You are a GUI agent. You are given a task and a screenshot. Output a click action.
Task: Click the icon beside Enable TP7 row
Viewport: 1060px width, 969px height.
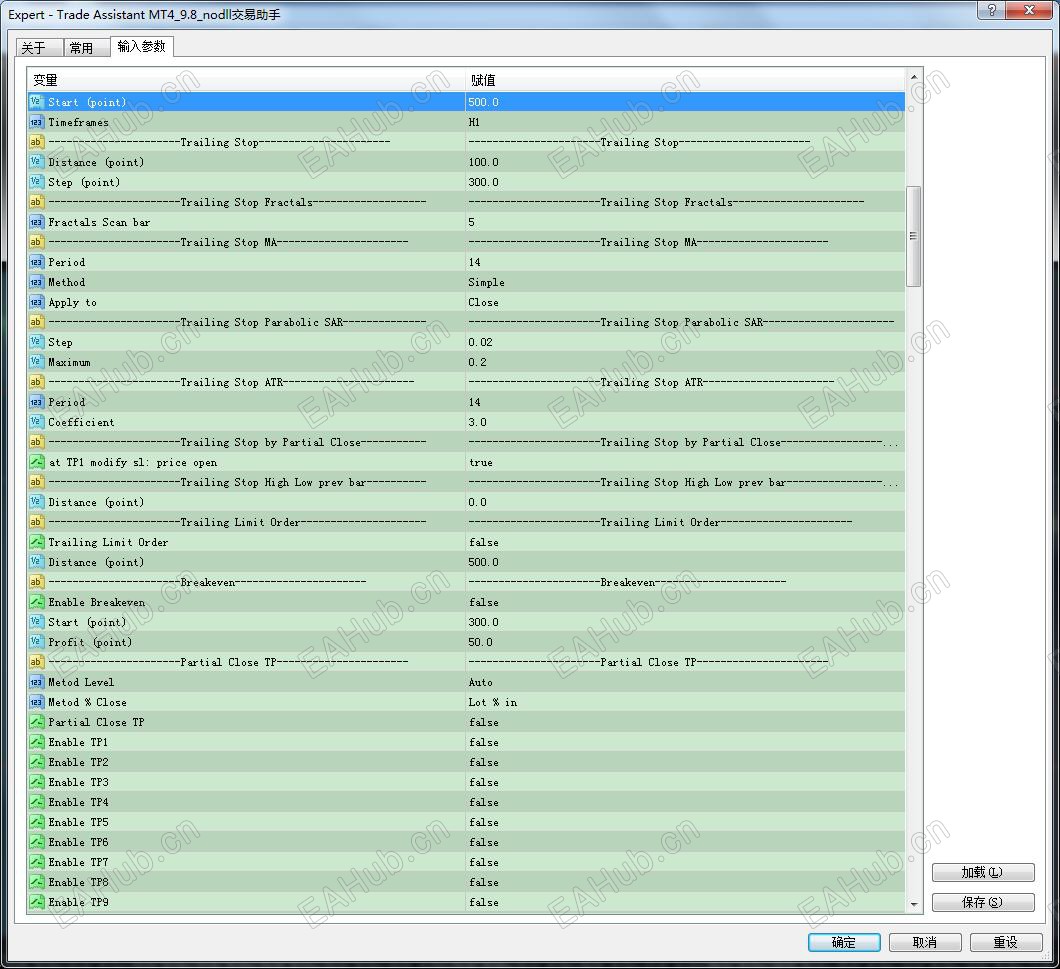(x=37, y=862)
